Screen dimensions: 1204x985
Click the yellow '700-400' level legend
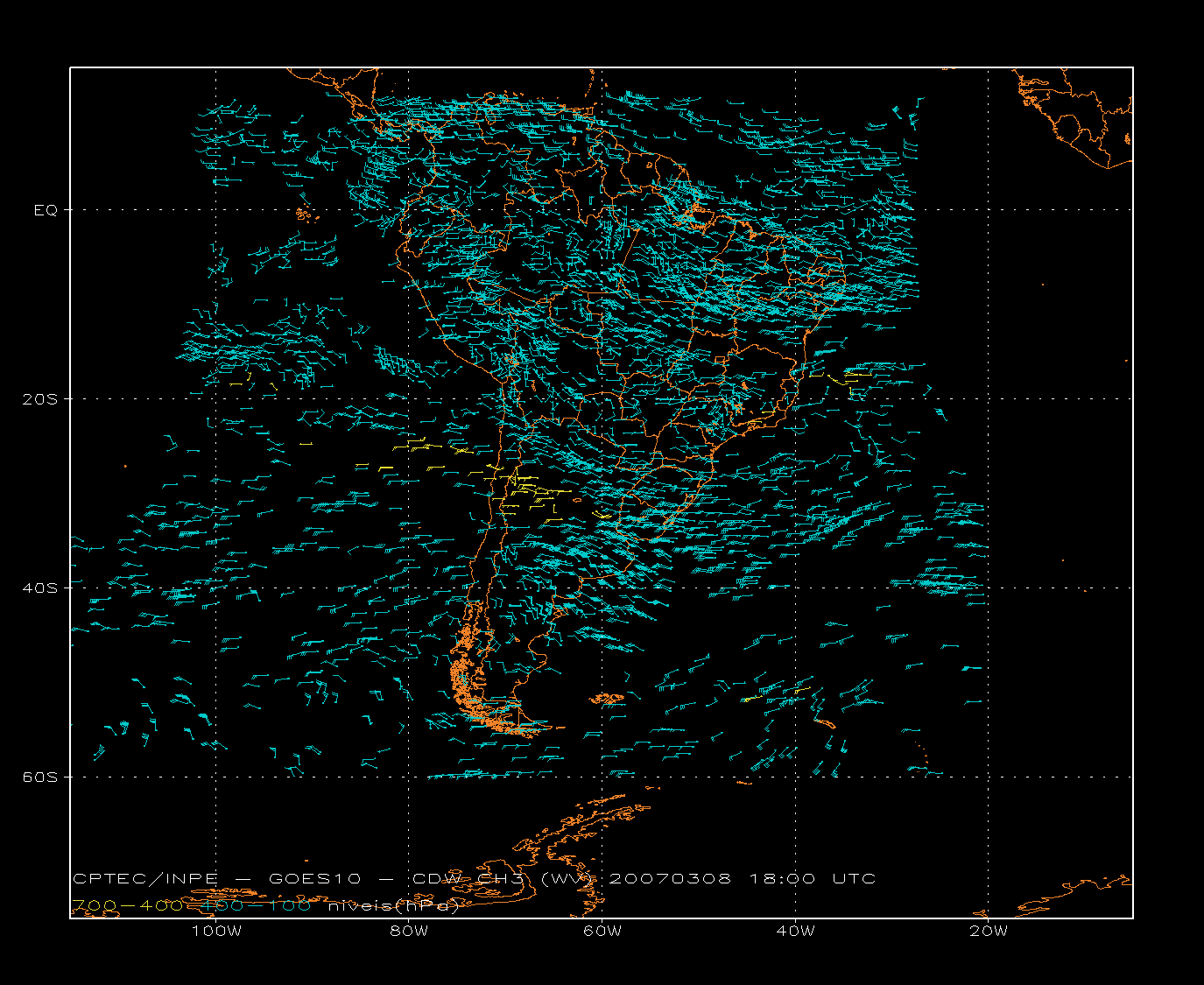tap(128, 905)
